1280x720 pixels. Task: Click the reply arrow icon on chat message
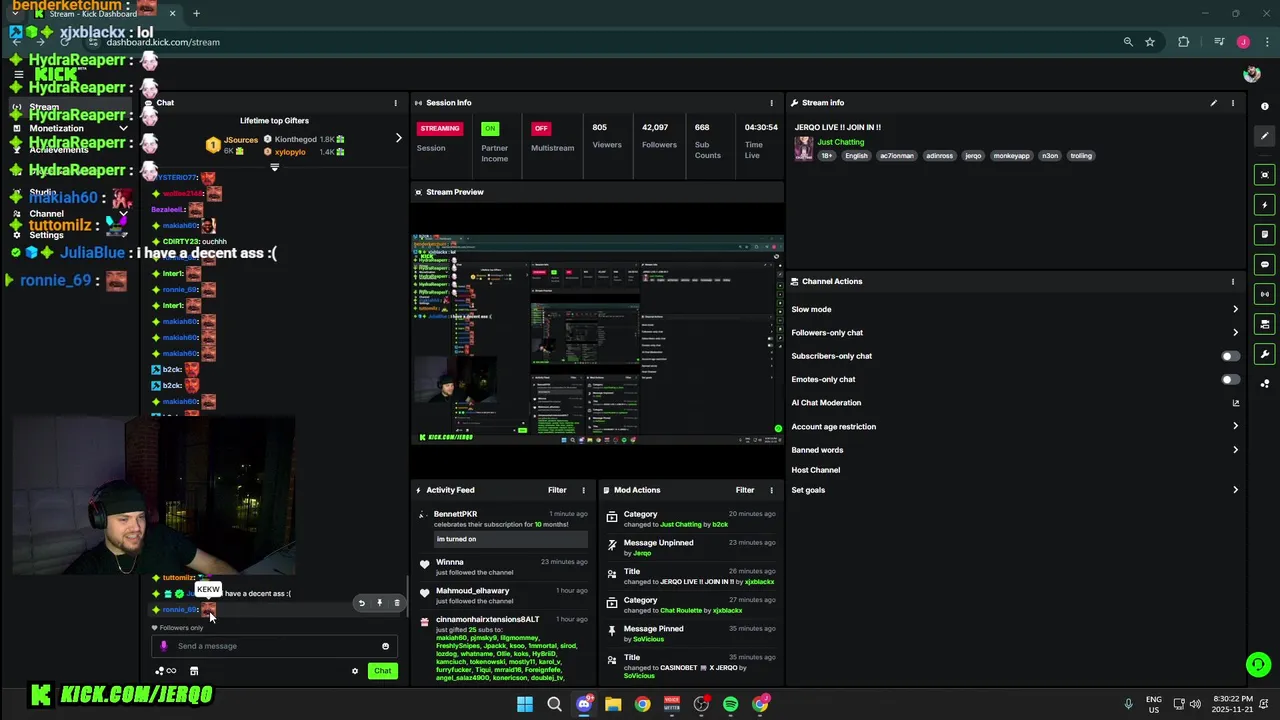point(362,603)
